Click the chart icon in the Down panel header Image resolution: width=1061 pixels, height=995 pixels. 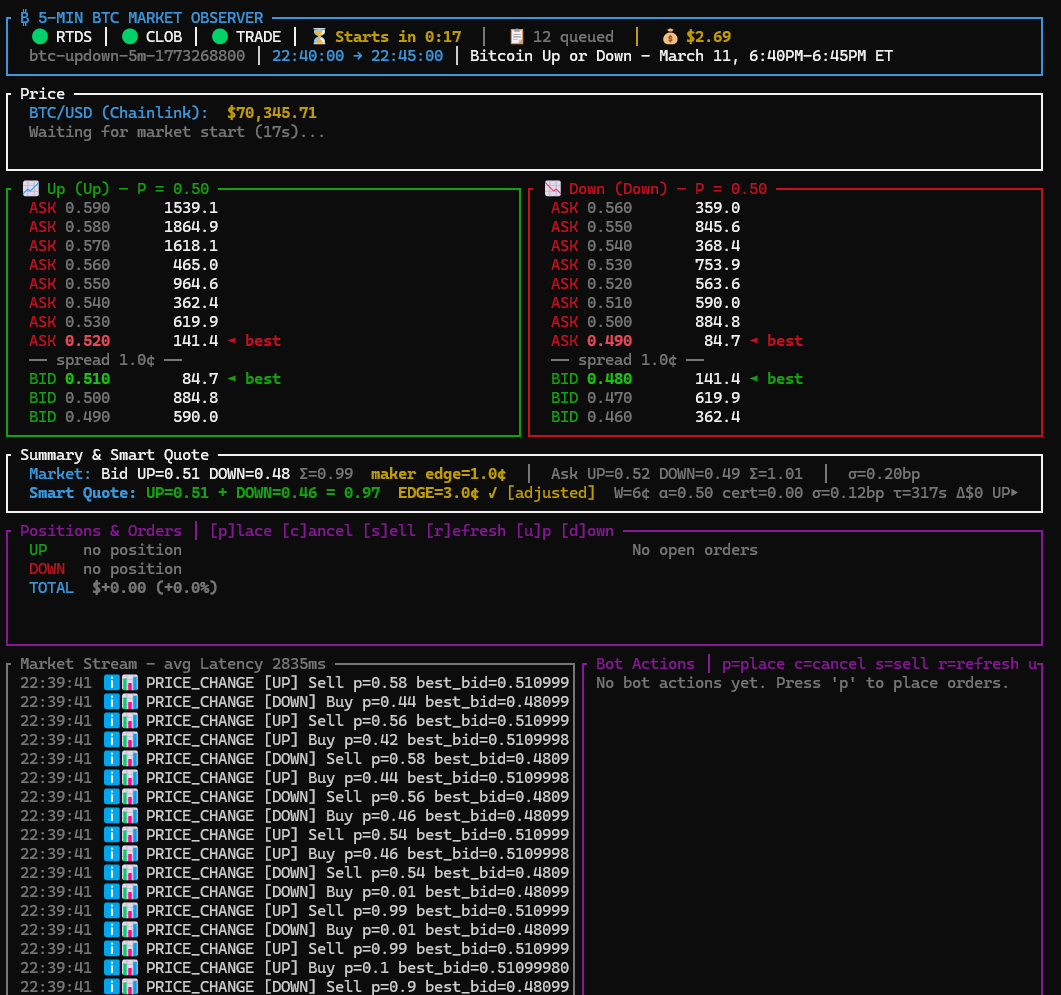click(x=552, y=188)
